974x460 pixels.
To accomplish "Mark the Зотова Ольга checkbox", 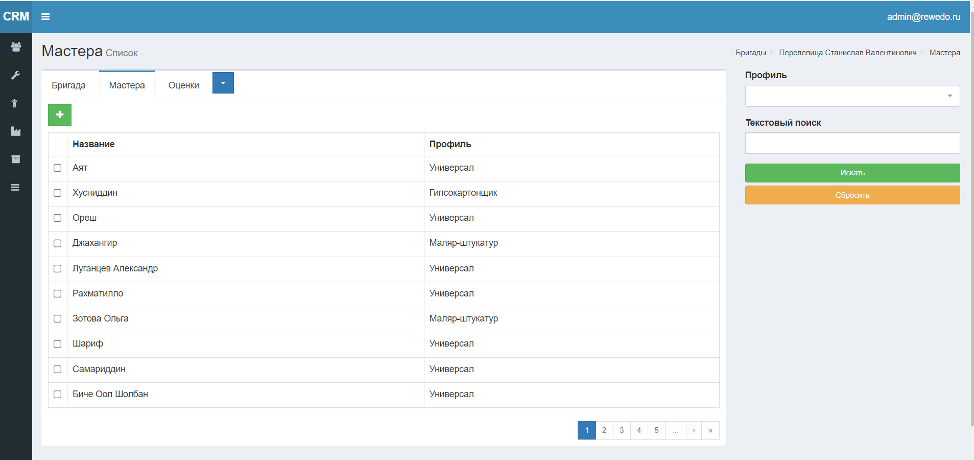I will [x=57, y=318].
